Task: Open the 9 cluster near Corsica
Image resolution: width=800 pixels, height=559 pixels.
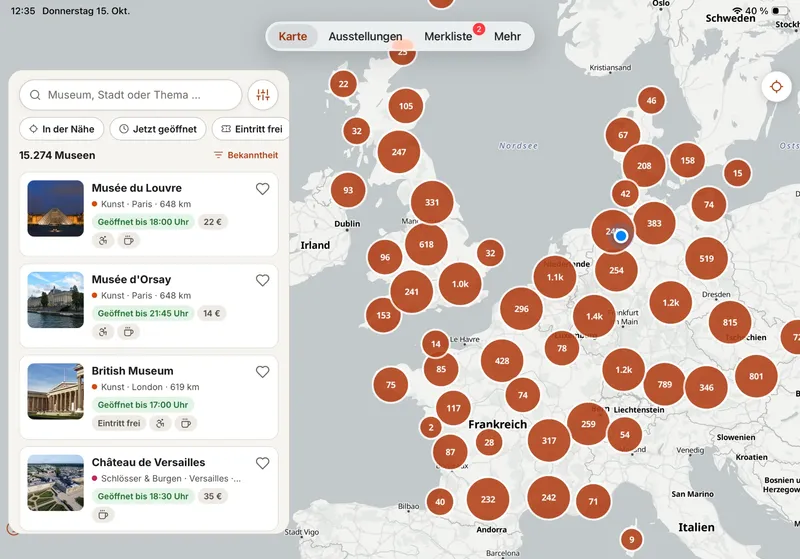Action: [x=632, y=540]
